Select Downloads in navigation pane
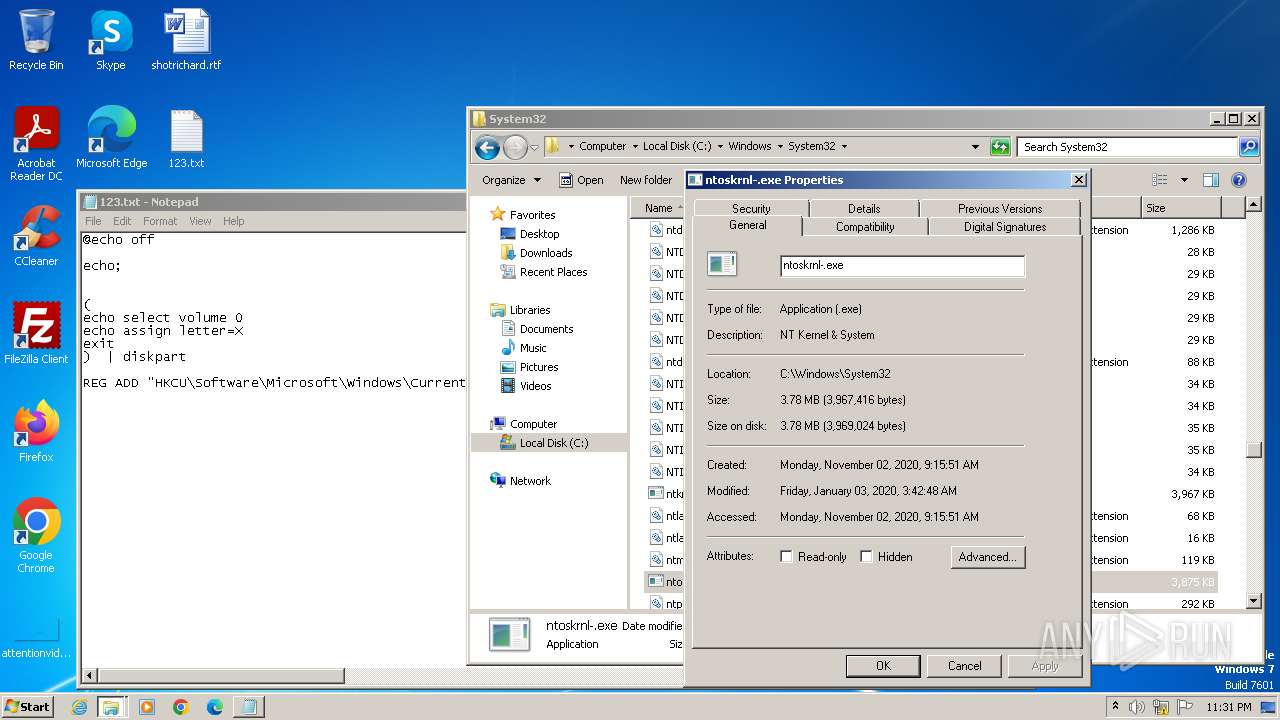1280x720 pixels. [x=546, y=253]
